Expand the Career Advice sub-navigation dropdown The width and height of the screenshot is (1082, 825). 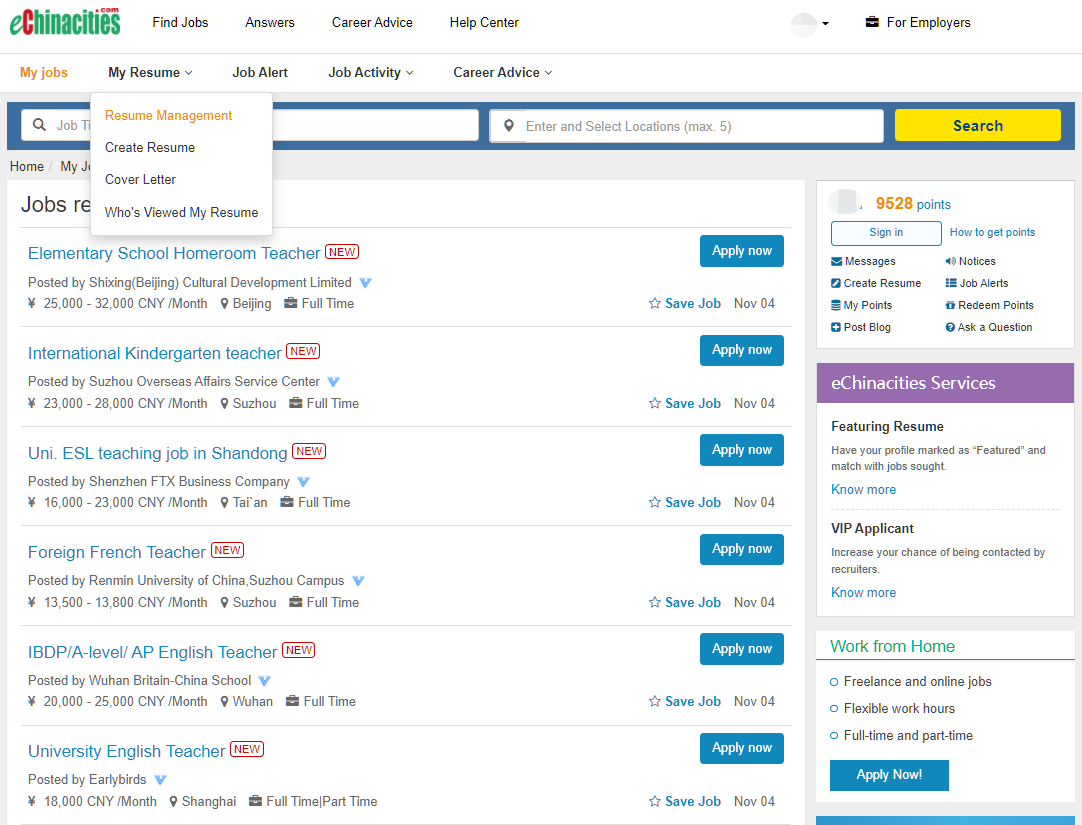pos(502,72)
